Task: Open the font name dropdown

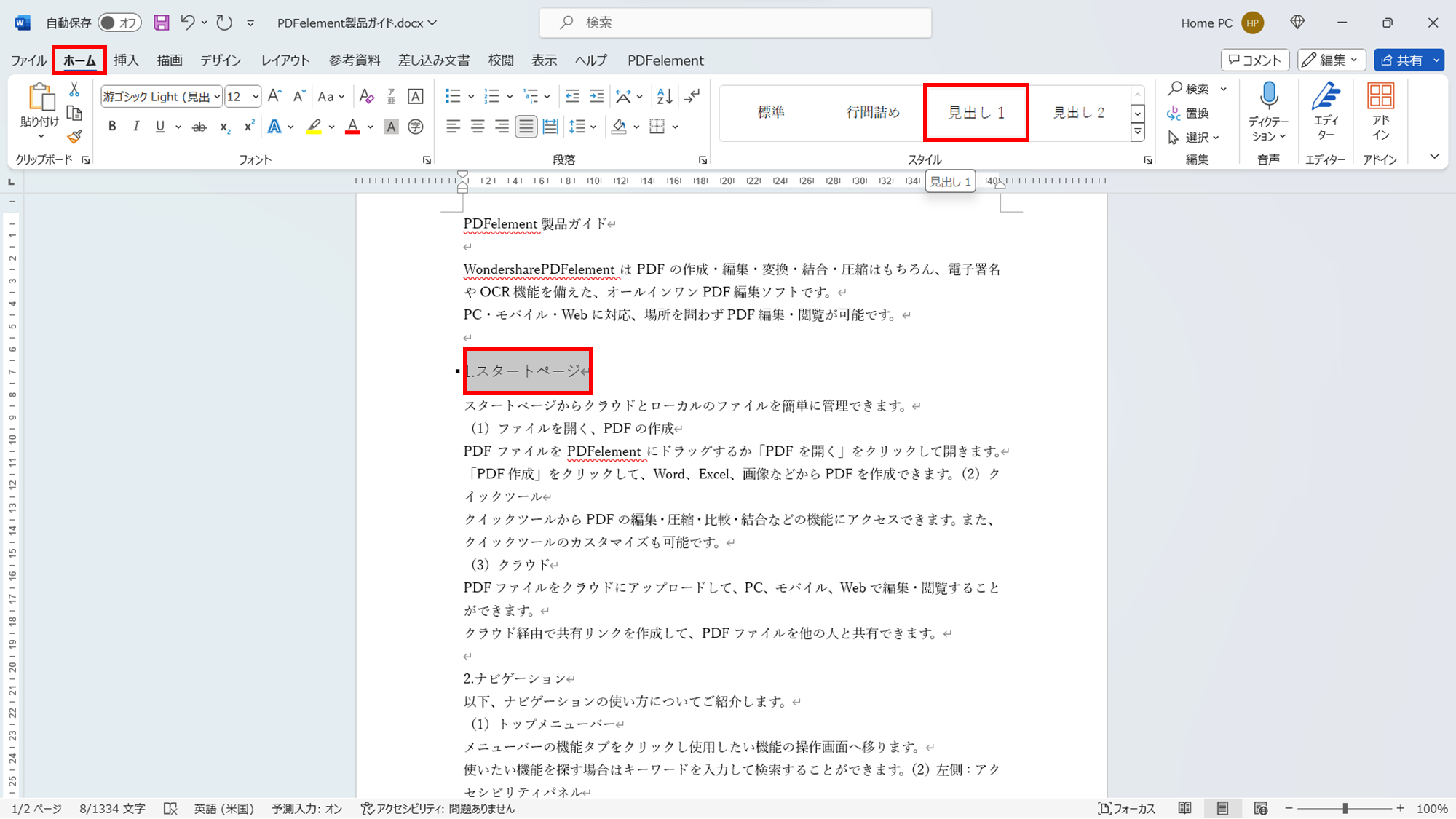Action: click(x=217, y=97)
